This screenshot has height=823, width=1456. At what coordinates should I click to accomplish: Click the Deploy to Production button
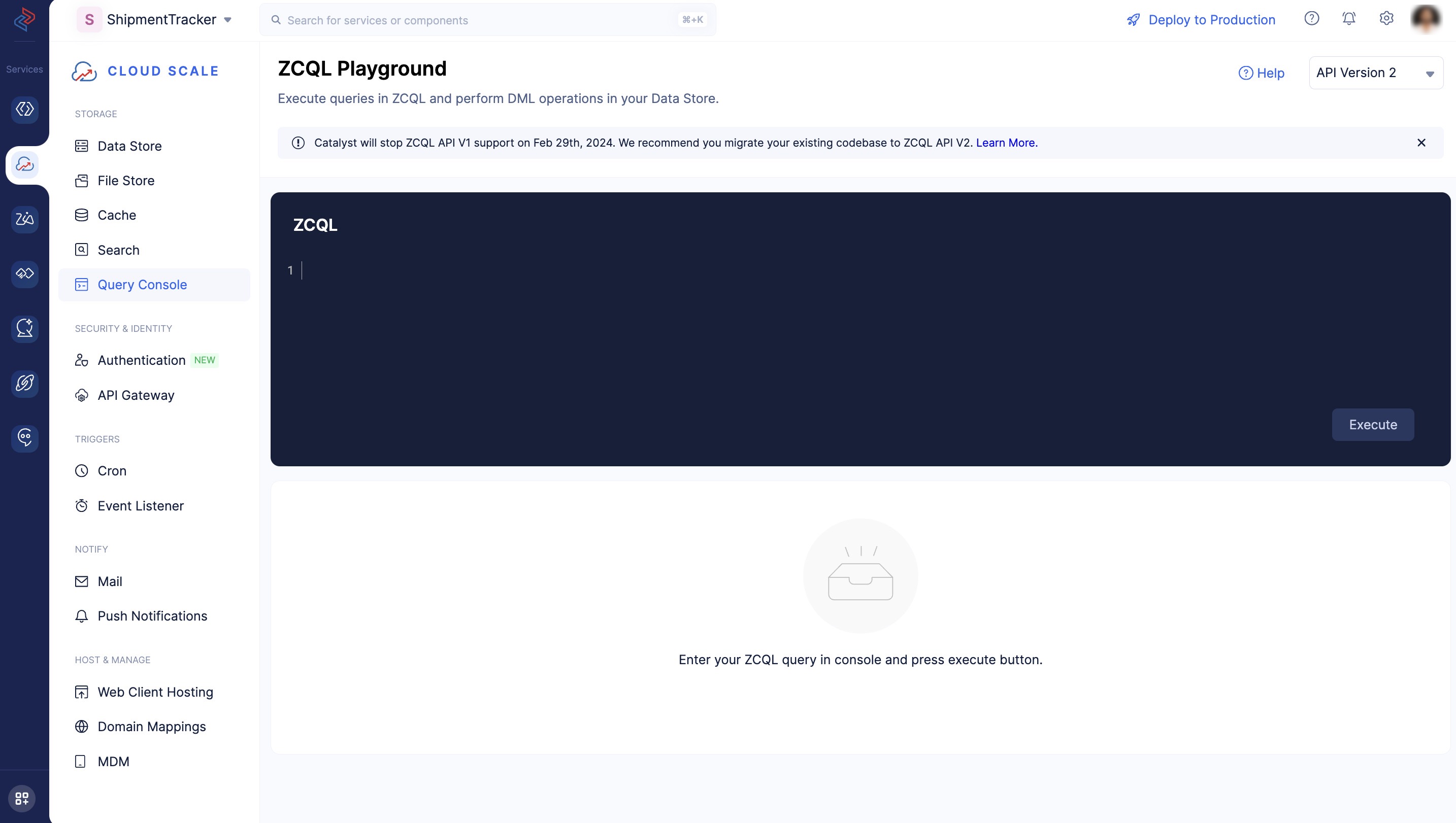coord(1200,18)
